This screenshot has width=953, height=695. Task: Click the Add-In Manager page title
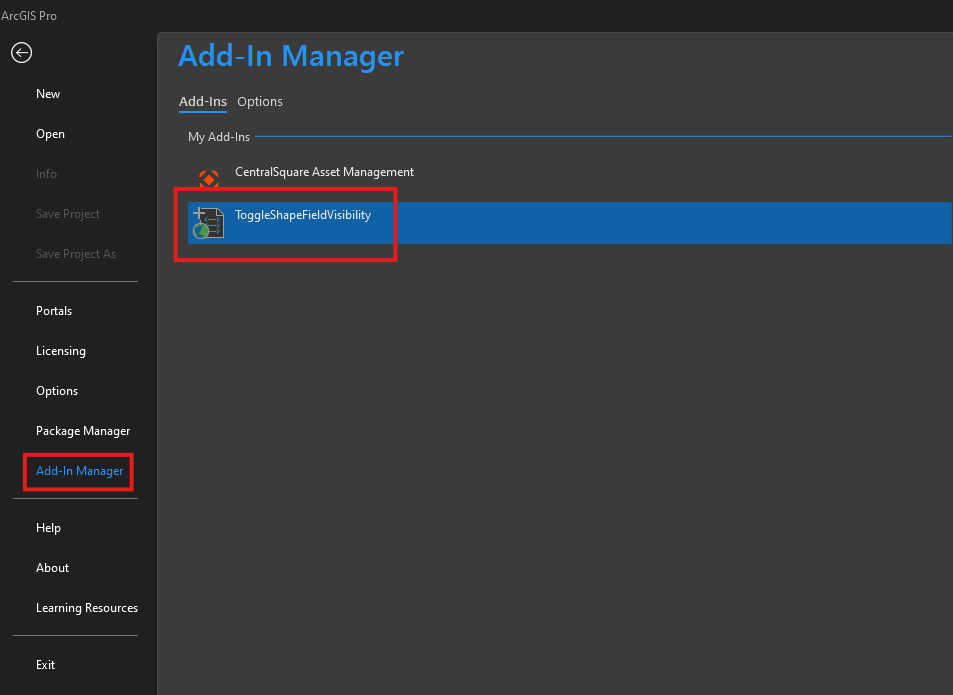coord(291,56)
